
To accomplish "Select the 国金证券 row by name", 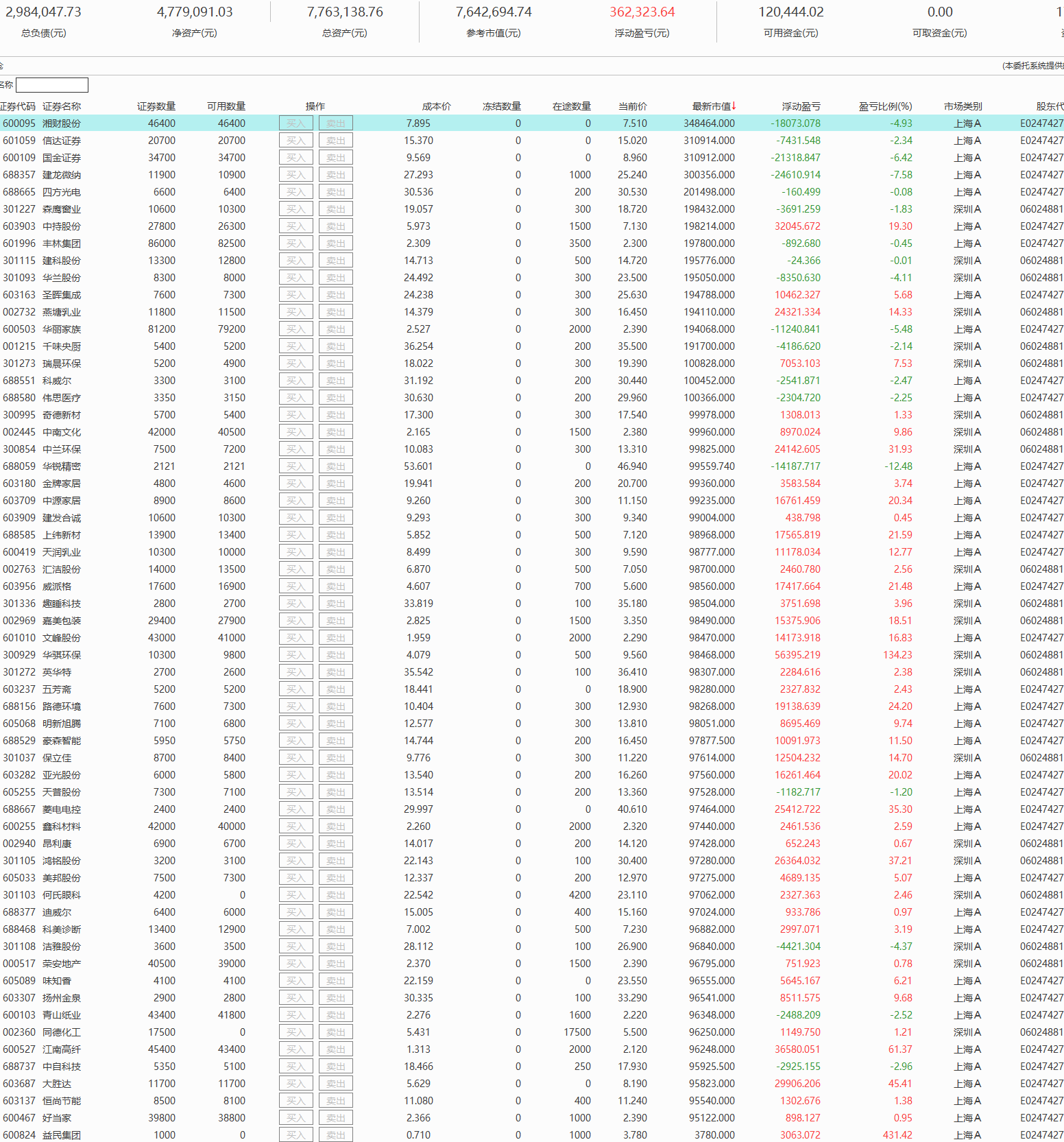I will pyautogui.click(x=62, y=158).
